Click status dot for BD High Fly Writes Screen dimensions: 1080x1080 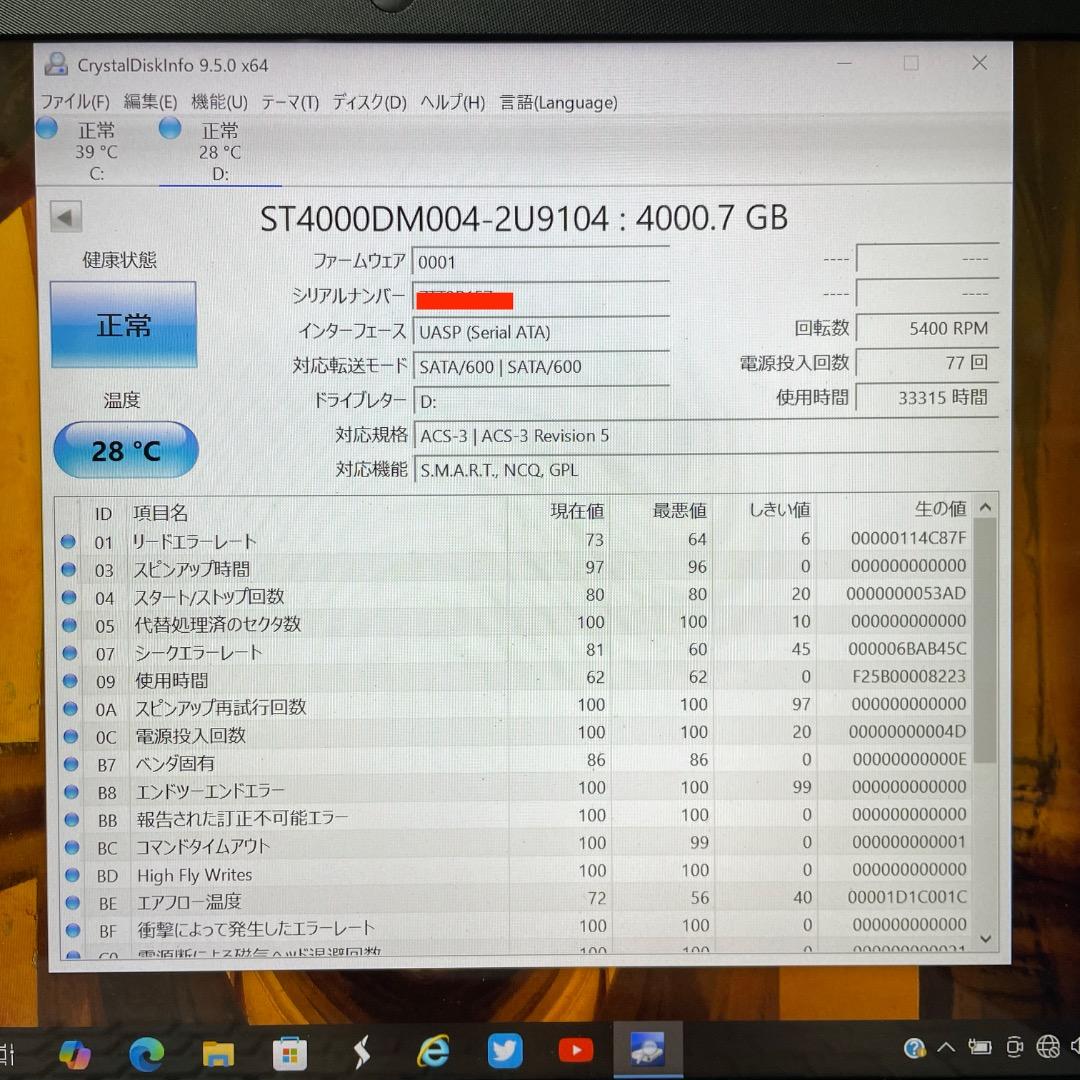72,875
